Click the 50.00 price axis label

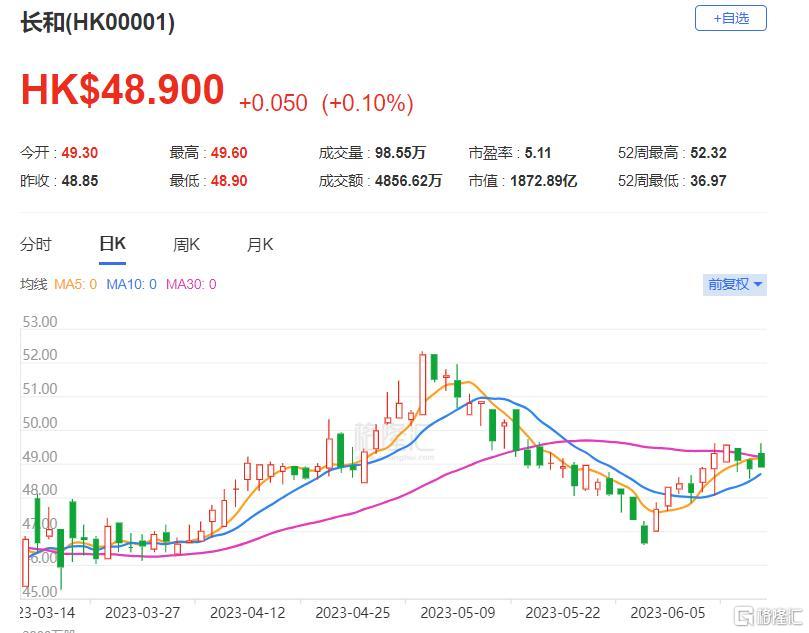tap(40, 423)
